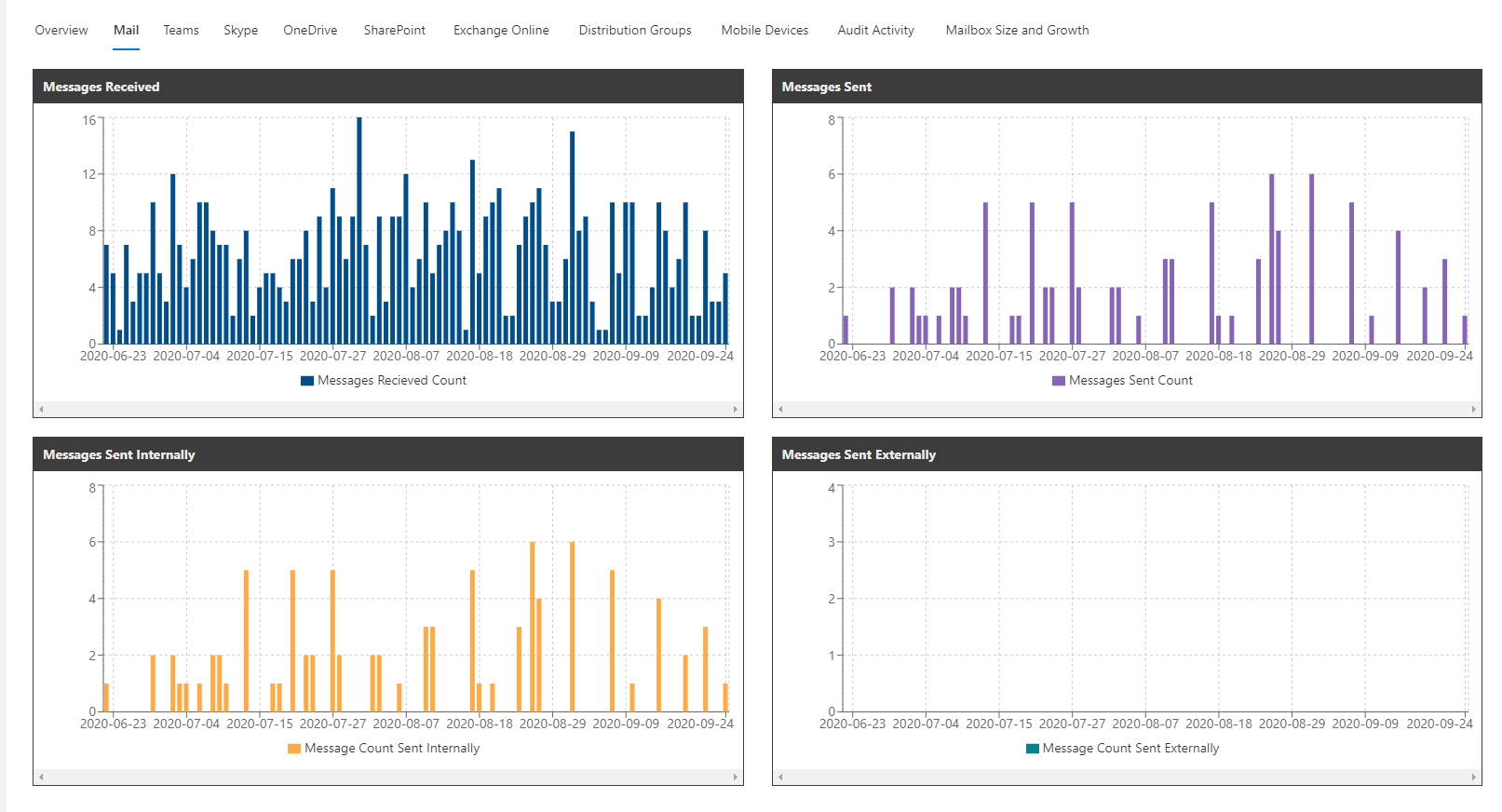Go to the OneDrive tab
The height and width of the screenshot is (812, 1502).
click(x=310, y=30)
